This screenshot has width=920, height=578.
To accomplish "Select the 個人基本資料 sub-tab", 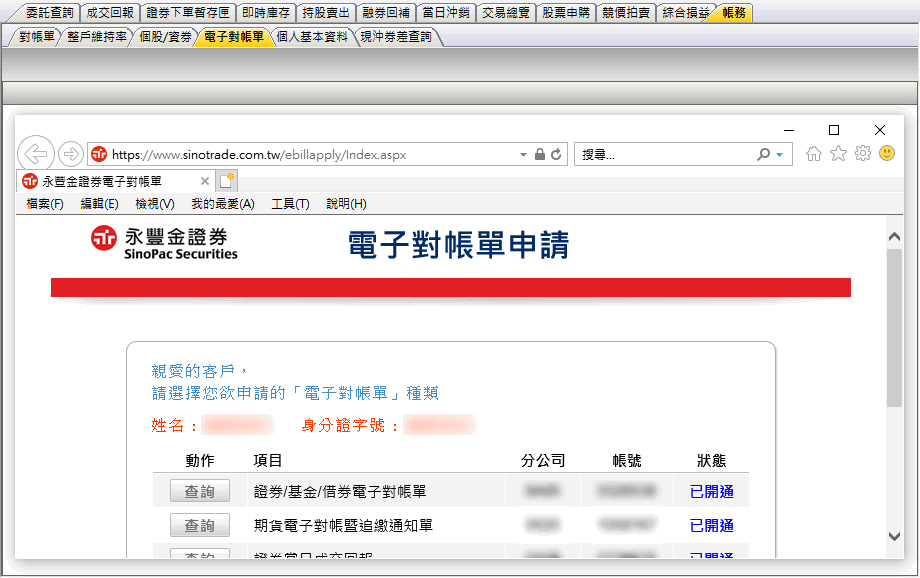I will (312, 37).
